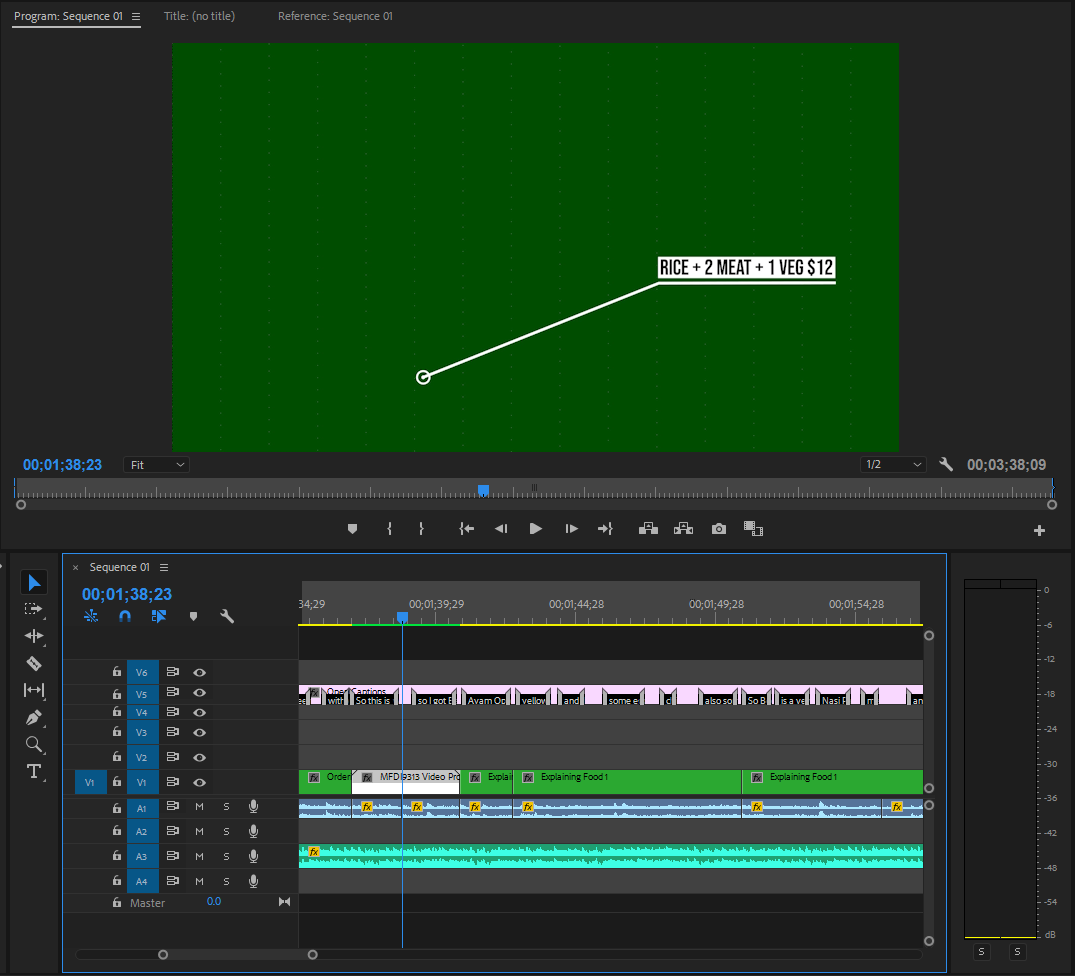Select the Ripple Edit tool

click(34, 636)
